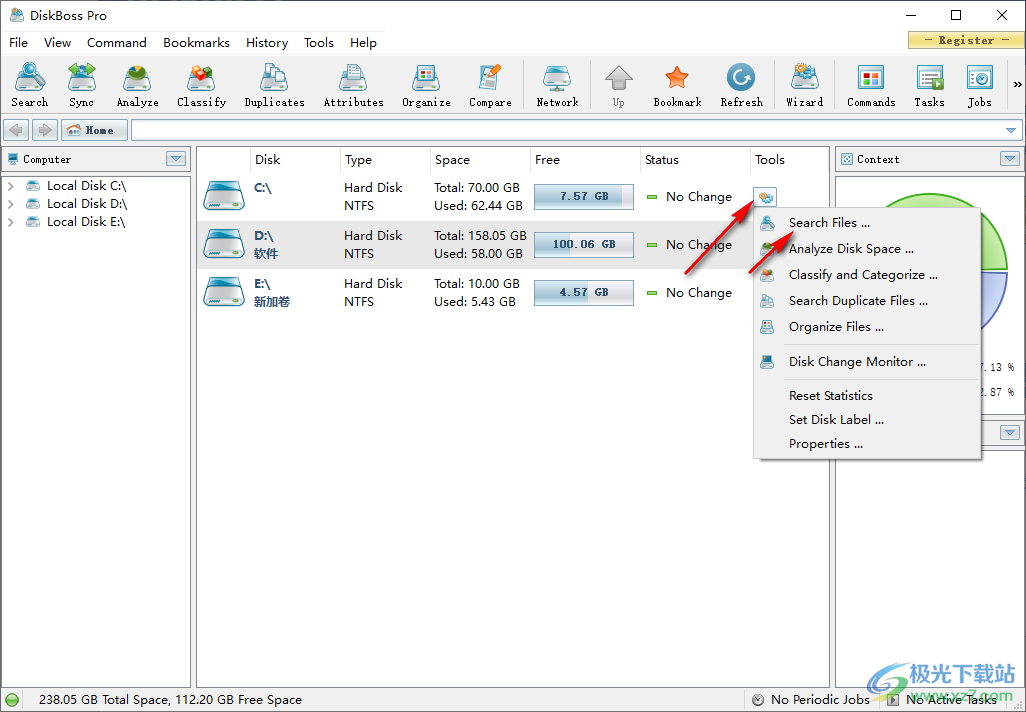
Task: Open the Tasks panel
Action: coord(929,84)
